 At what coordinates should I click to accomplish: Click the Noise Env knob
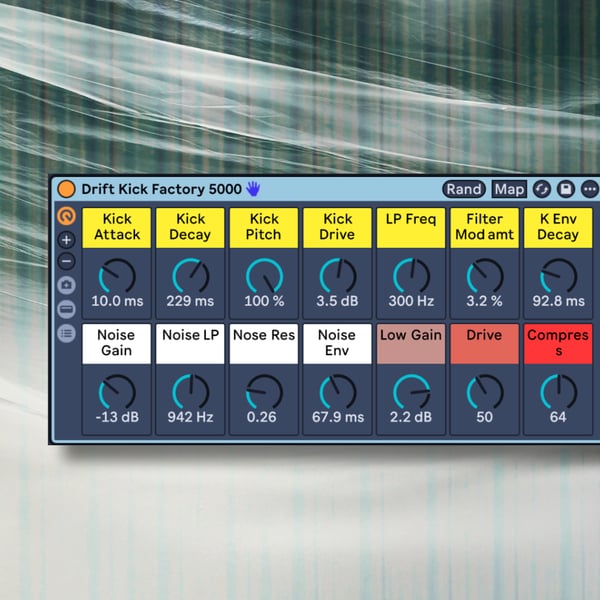338,392
